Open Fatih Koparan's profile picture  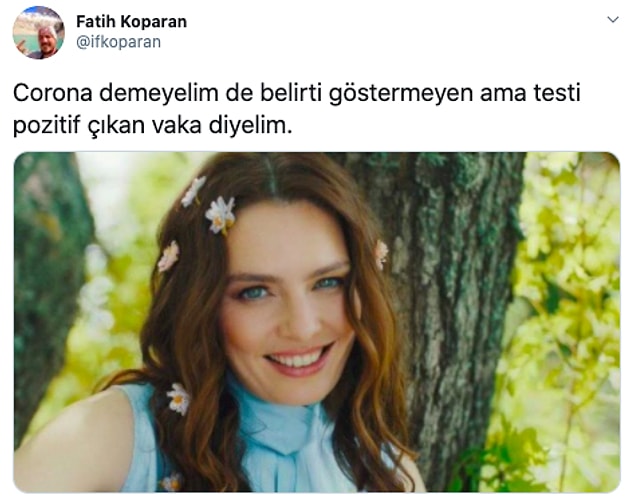(x=38, y=33)
